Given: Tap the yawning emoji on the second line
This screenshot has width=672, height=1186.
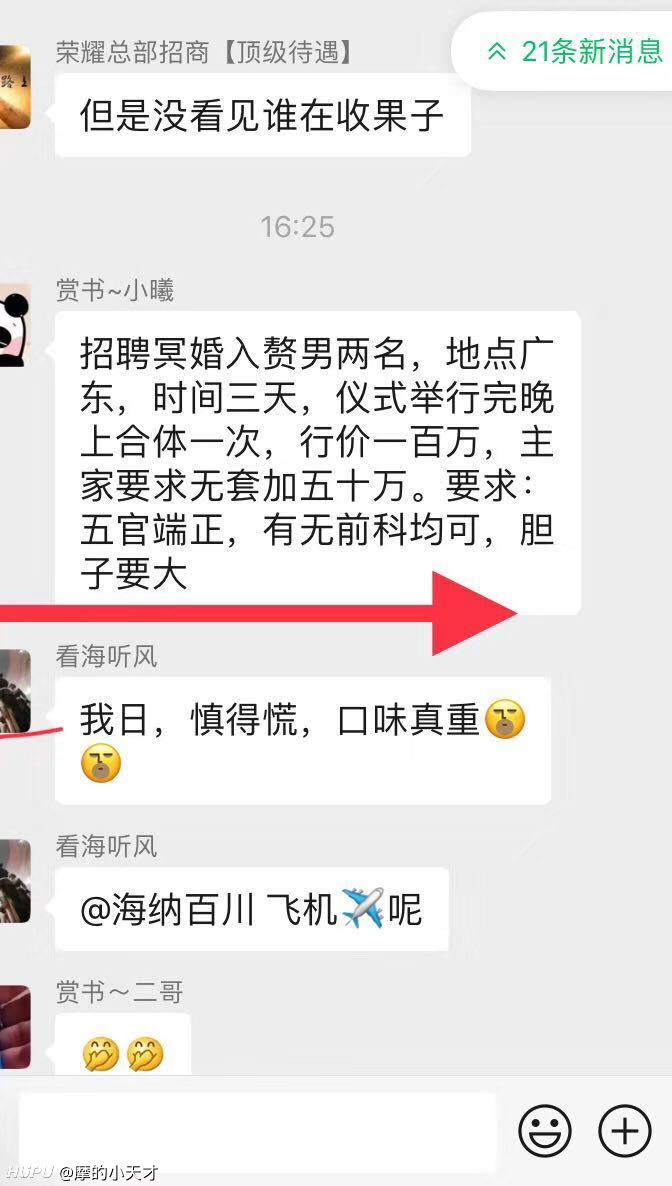Looking at the screenshot, I should click(x=101, y=762).
